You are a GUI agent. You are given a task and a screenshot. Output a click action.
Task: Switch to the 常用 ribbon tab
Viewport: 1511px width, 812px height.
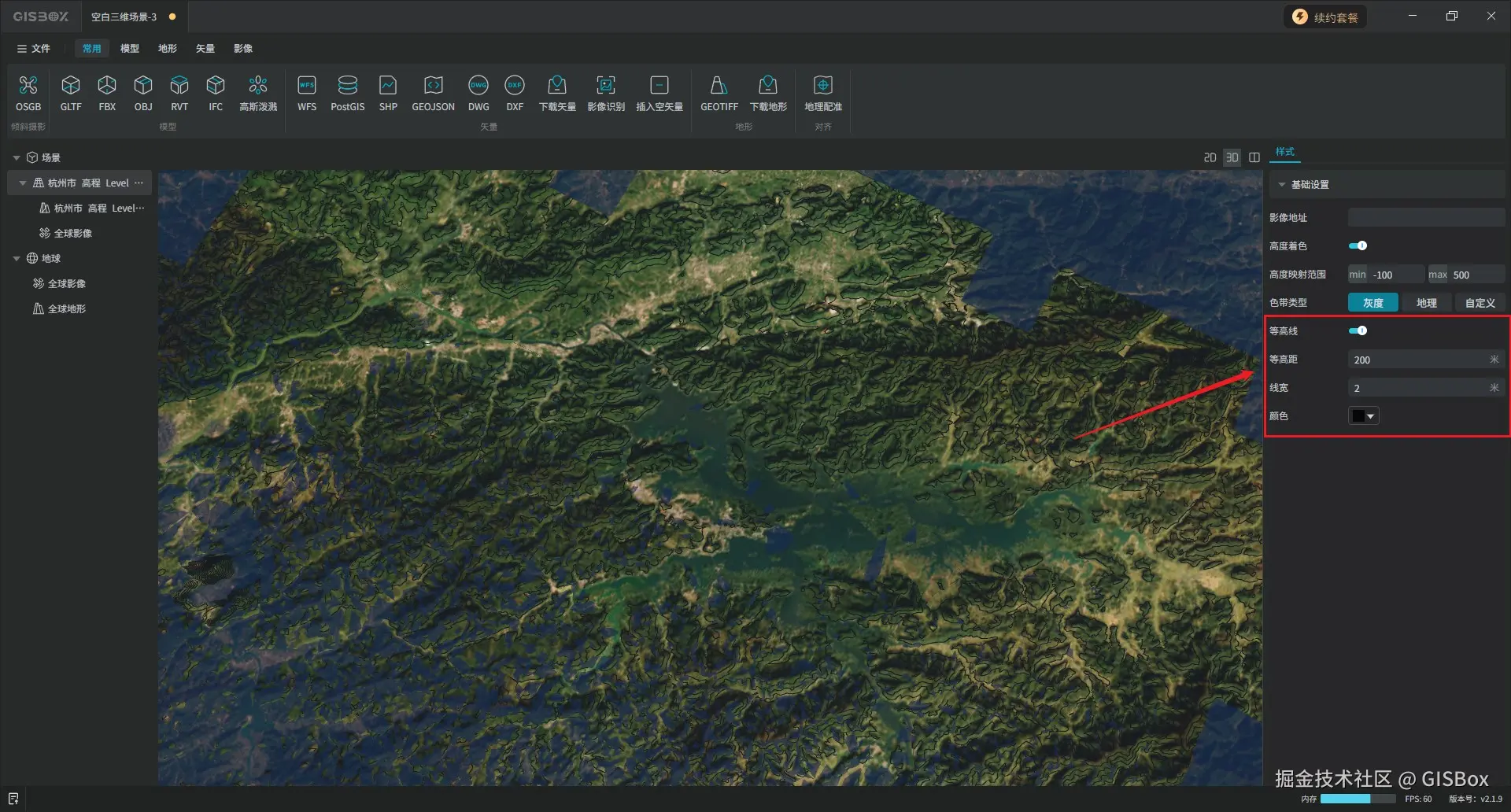pos(92,48)
